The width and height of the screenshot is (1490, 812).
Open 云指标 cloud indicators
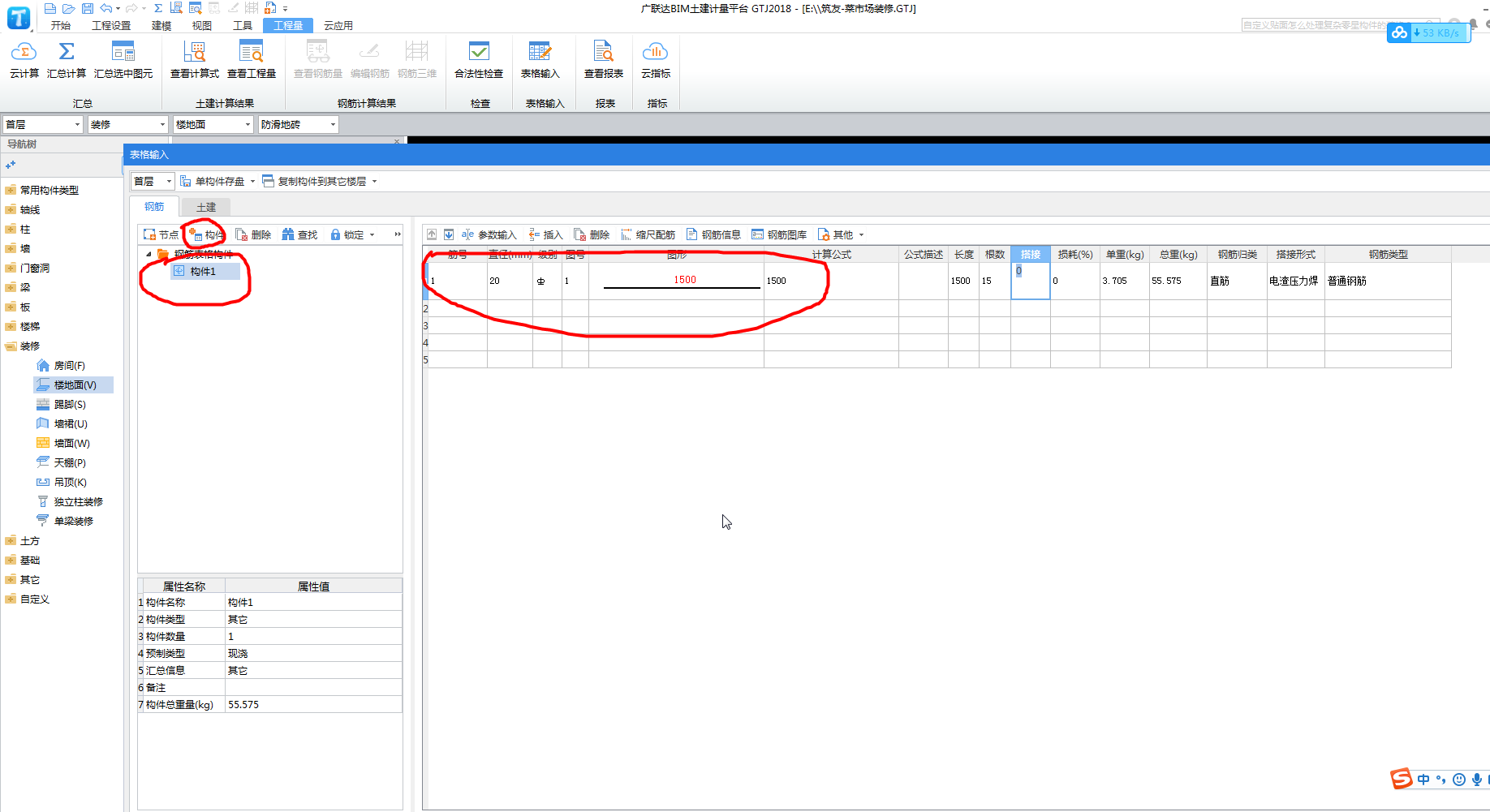(x=656, y=60)
